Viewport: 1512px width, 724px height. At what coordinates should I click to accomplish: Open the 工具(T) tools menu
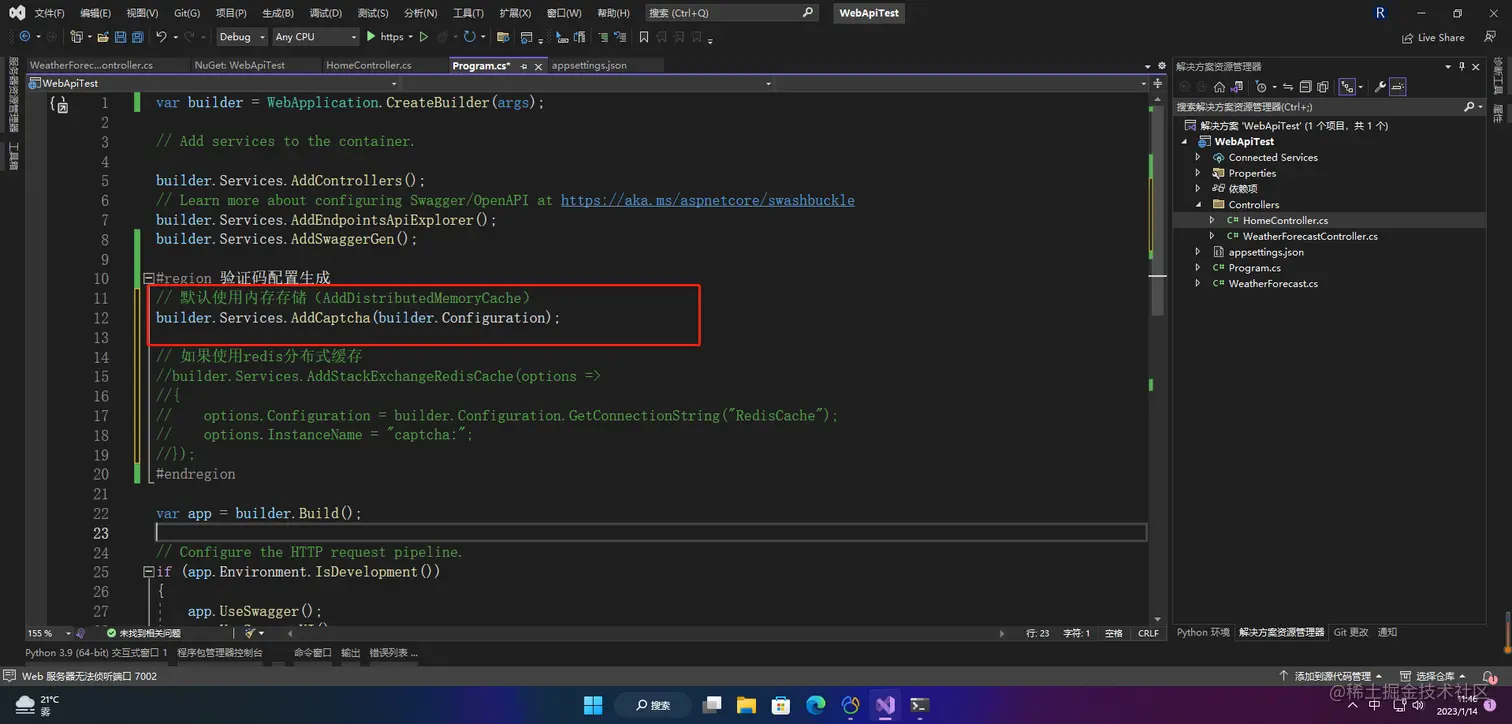(x=468, y=13)
